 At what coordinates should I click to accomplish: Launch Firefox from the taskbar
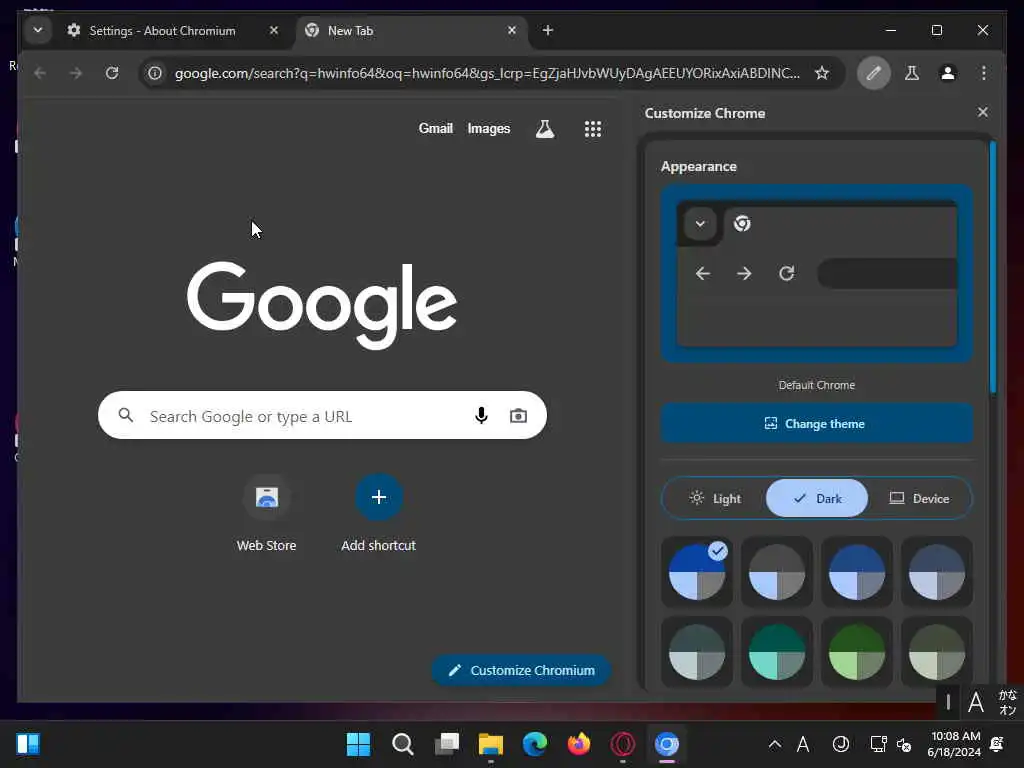click(579, 744)
